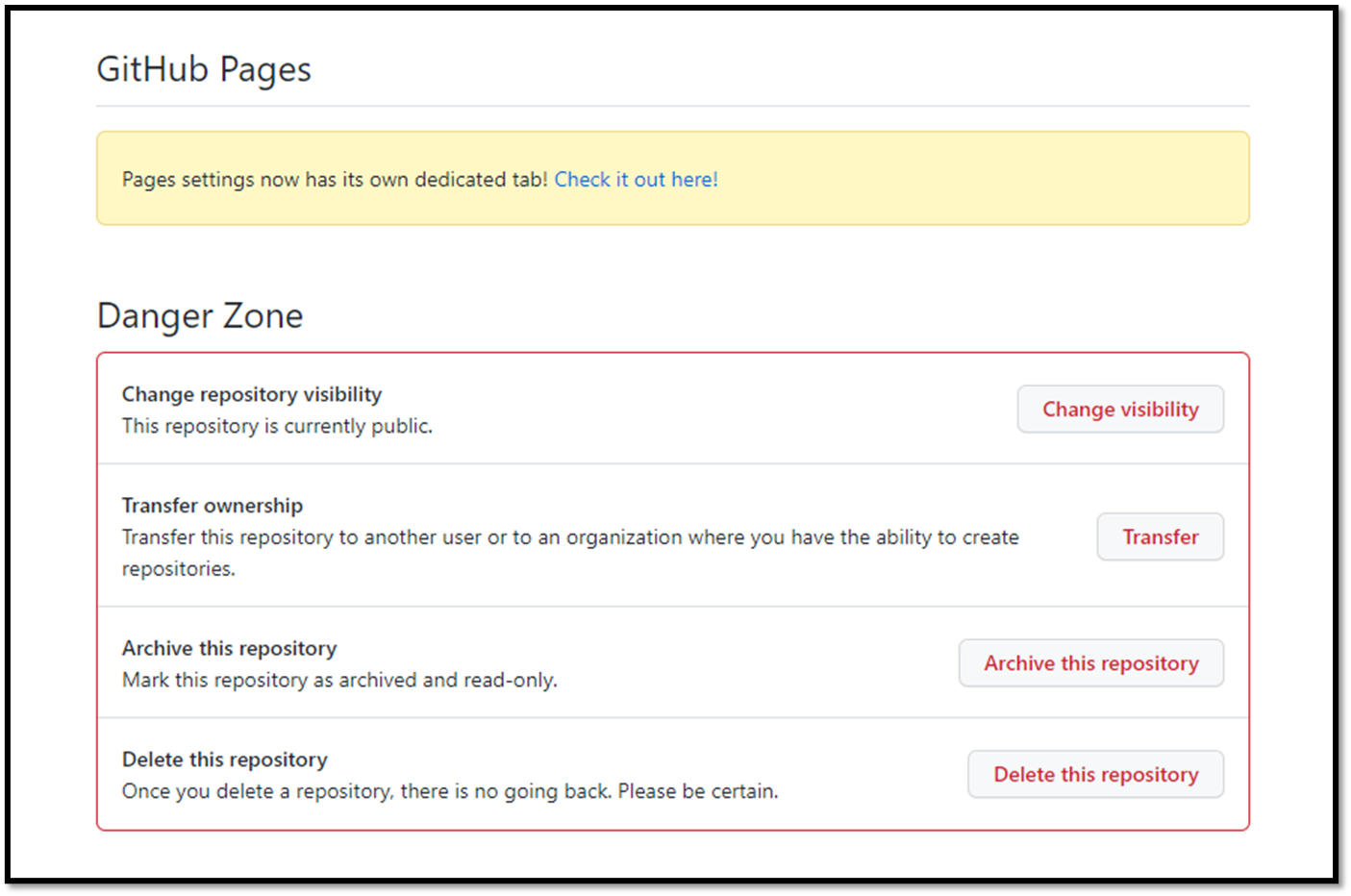Select the GitHub Pages heading
This screenshot has width=1351, height=896.
[204, 70]
